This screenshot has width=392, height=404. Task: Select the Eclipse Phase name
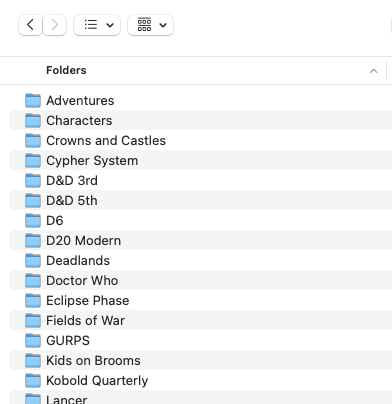click(87, 301)
